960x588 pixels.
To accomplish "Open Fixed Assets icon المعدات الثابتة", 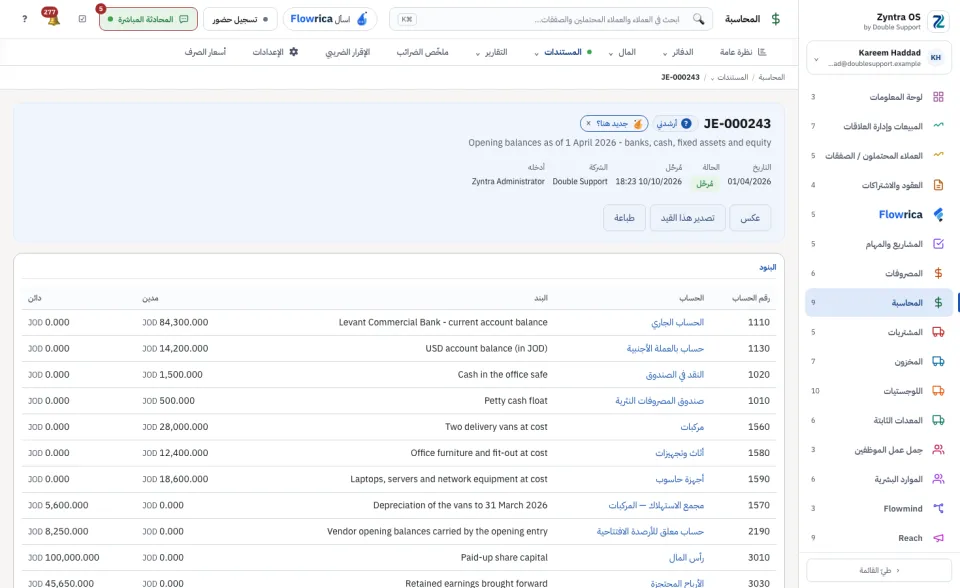I will 938,420.
